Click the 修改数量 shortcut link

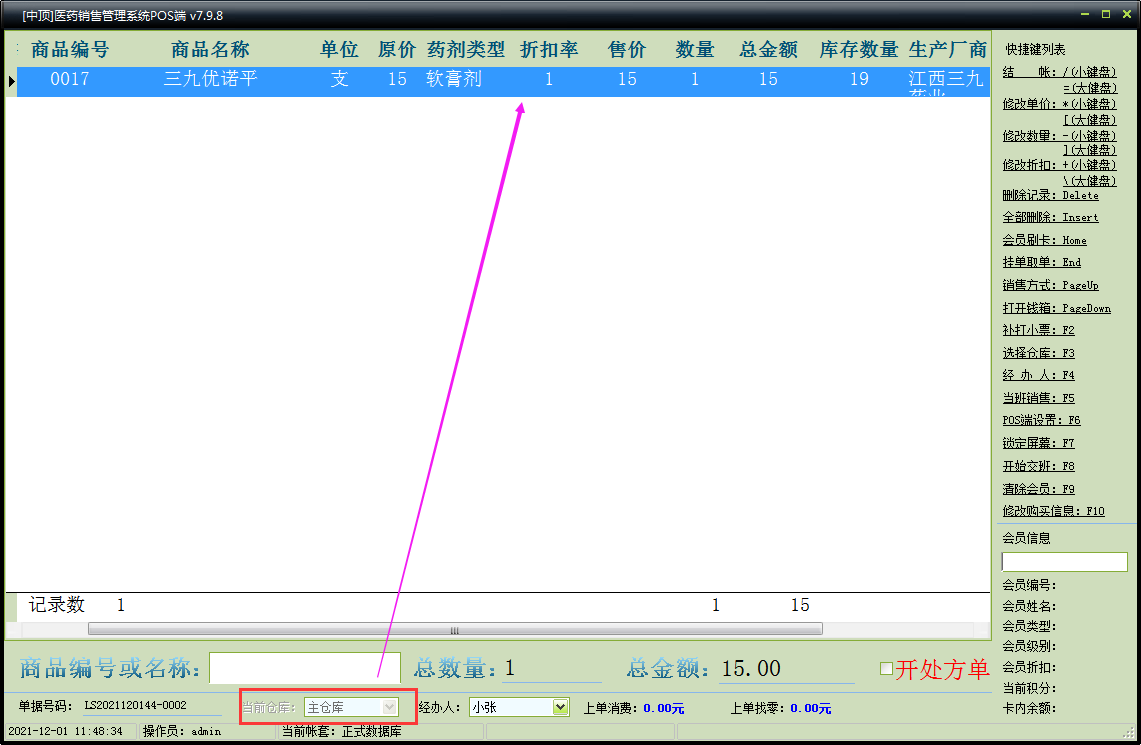(1059, 136)
